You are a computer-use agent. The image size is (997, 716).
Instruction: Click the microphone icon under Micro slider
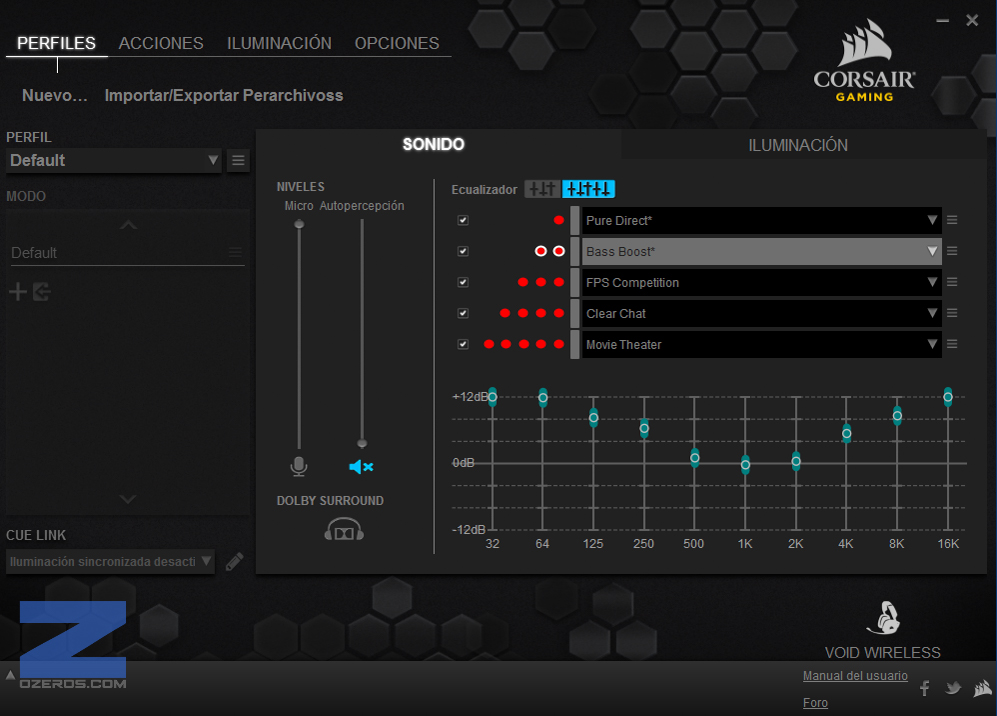click(299, 467)
